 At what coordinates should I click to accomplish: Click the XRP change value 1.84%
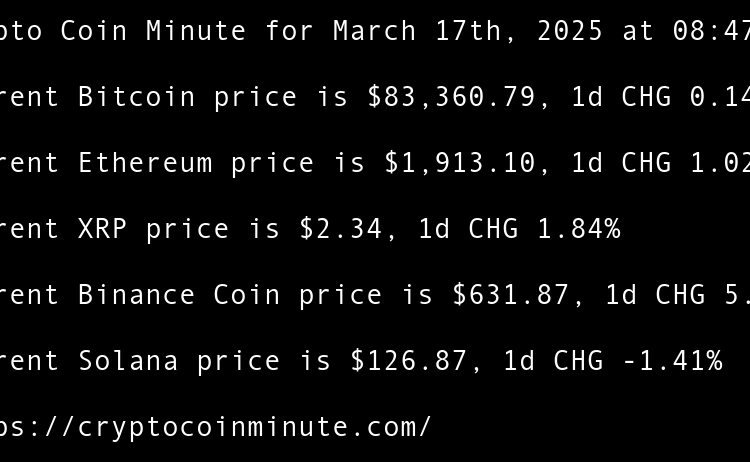point(579,229)
